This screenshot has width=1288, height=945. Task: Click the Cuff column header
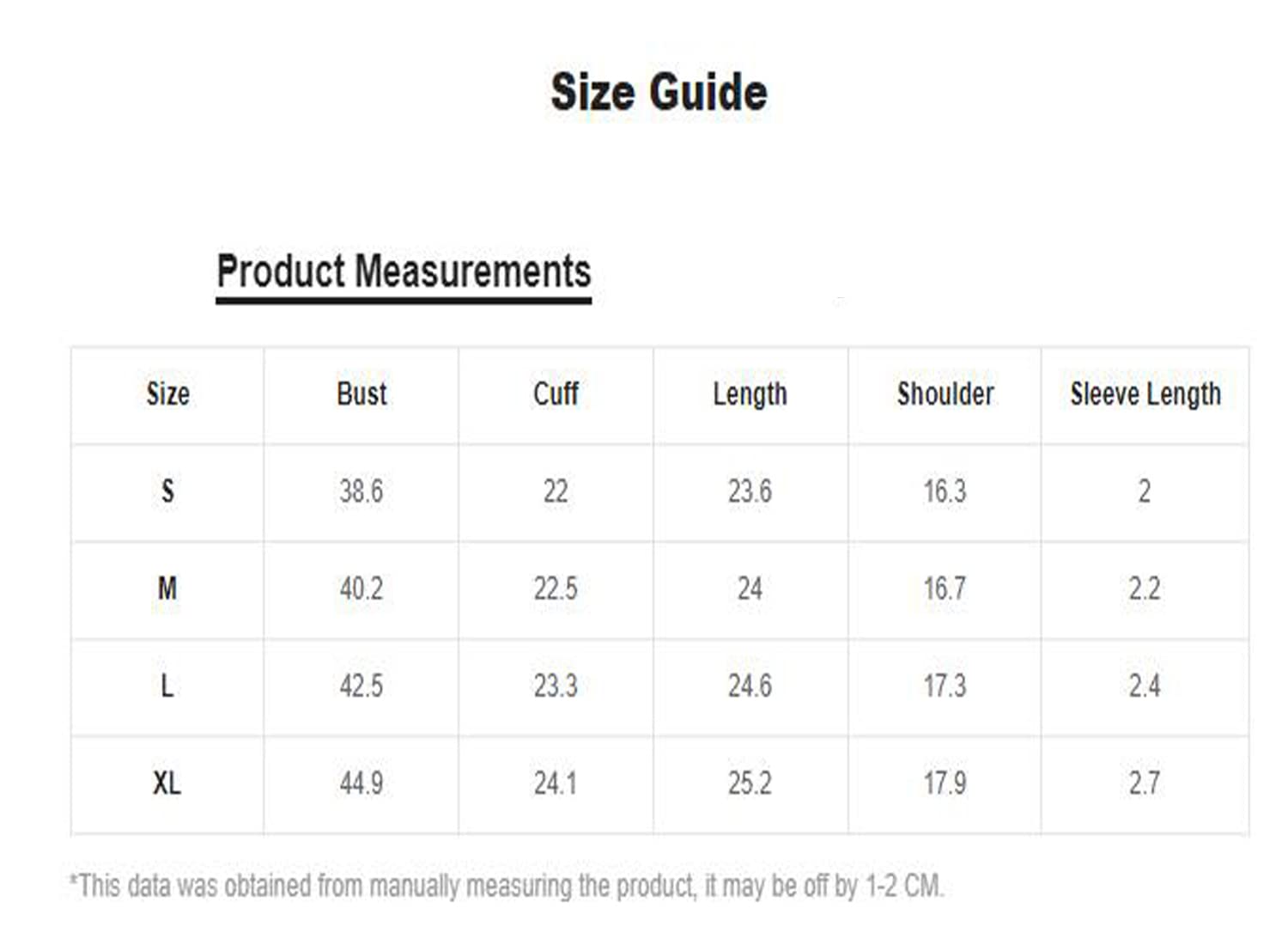tap(556, 394)
